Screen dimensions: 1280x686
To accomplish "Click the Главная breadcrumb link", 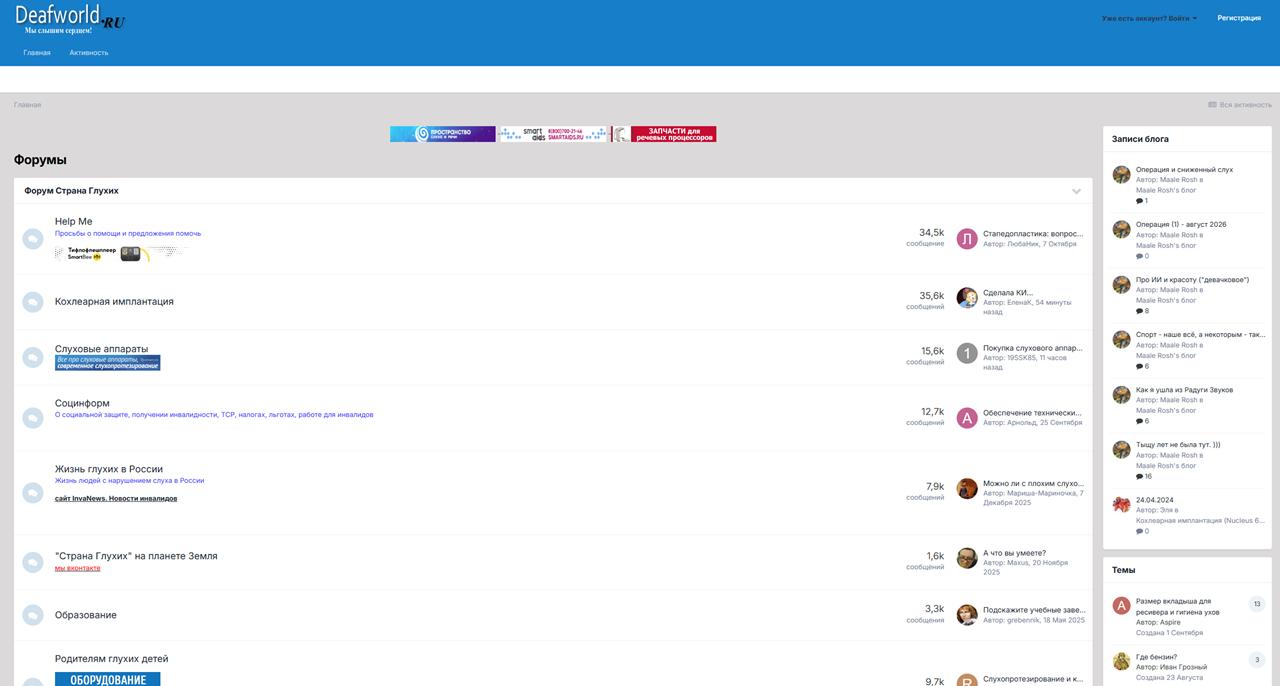I will [28, 105].
